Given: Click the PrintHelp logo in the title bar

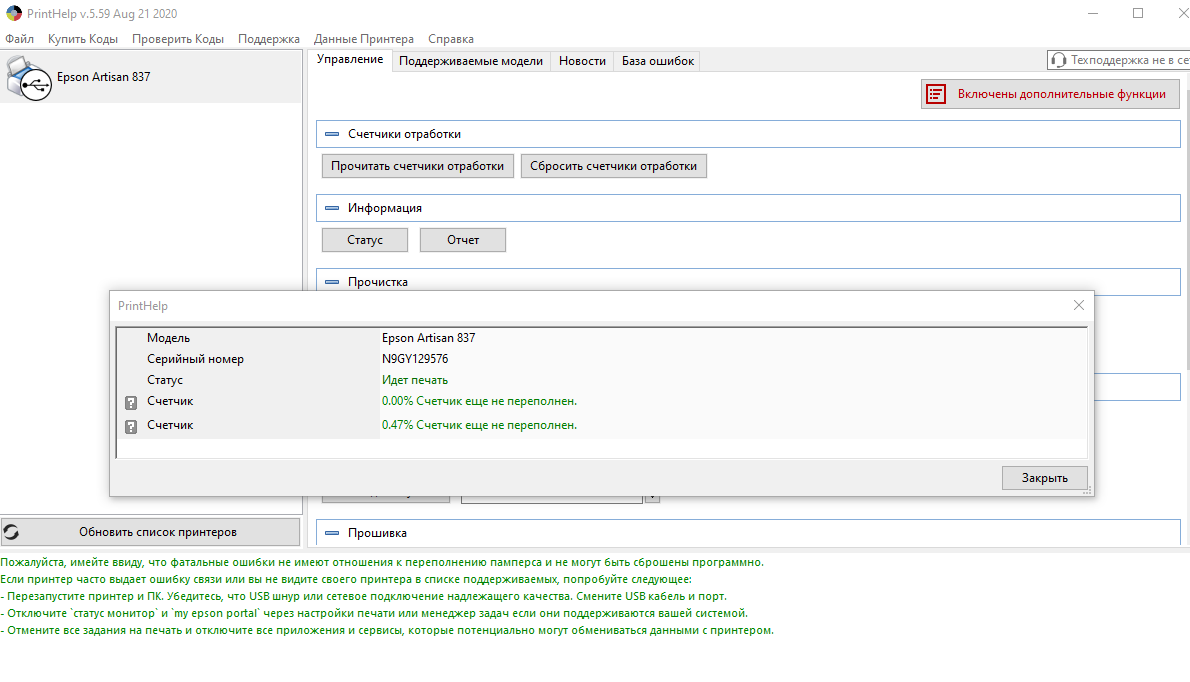Looking at the screenshot, I should tap(13, 14).
